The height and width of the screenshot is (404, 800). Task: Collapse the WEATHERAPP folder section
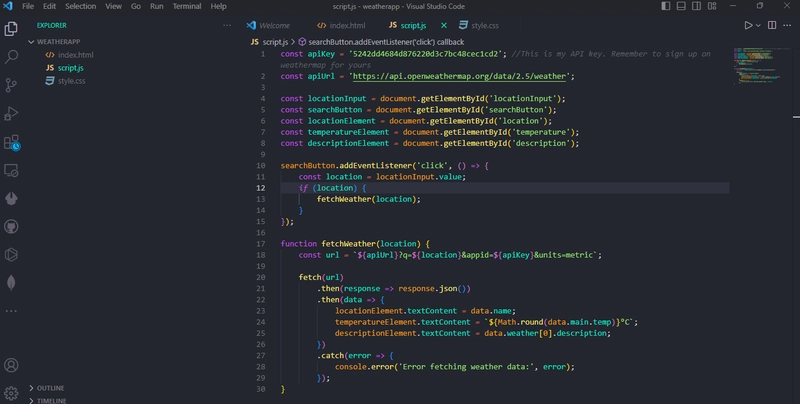click(x=54, y=41)
